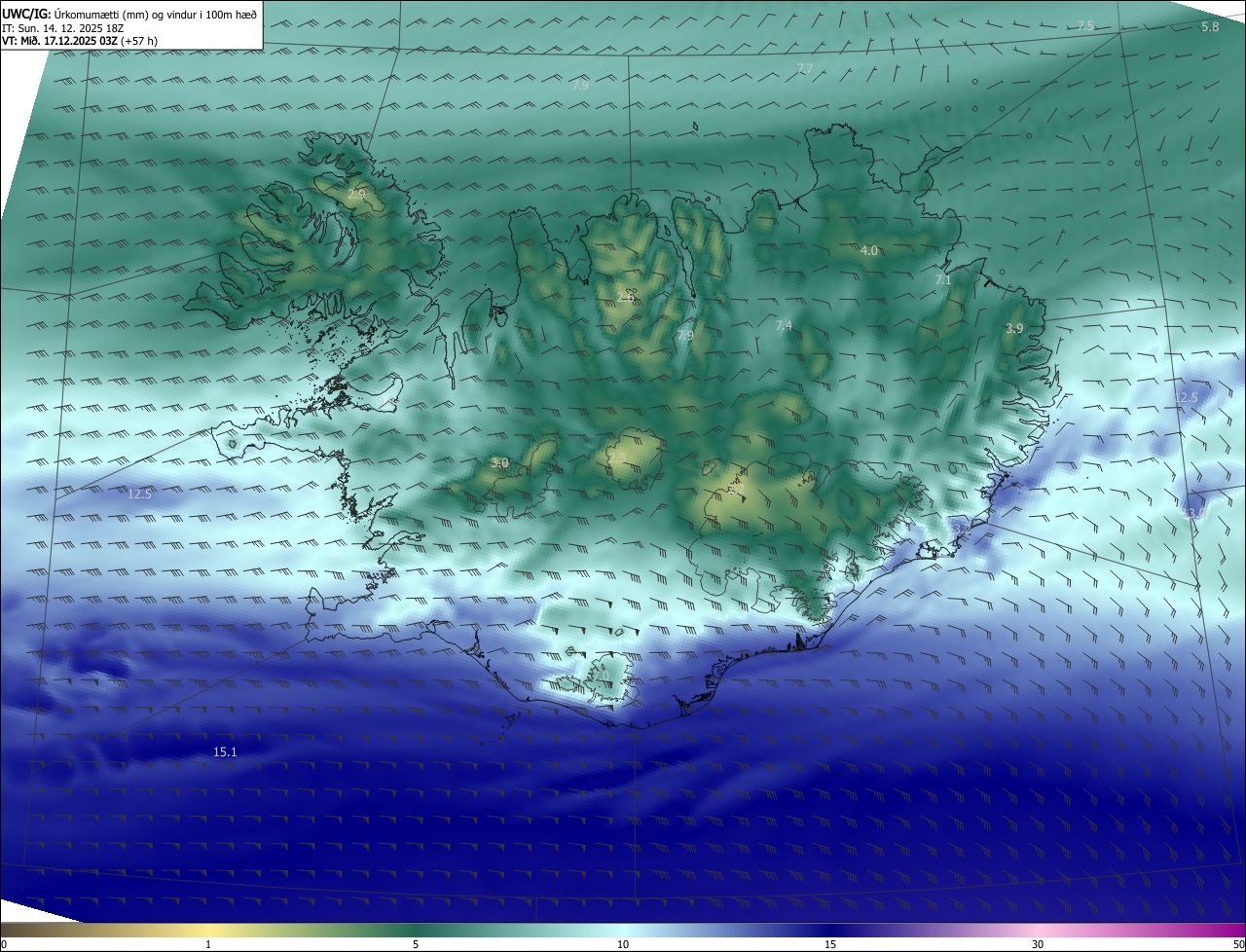1246x952 pixels.
Task: Click the 4.0 value label on the map
Action: click(869, 251)
